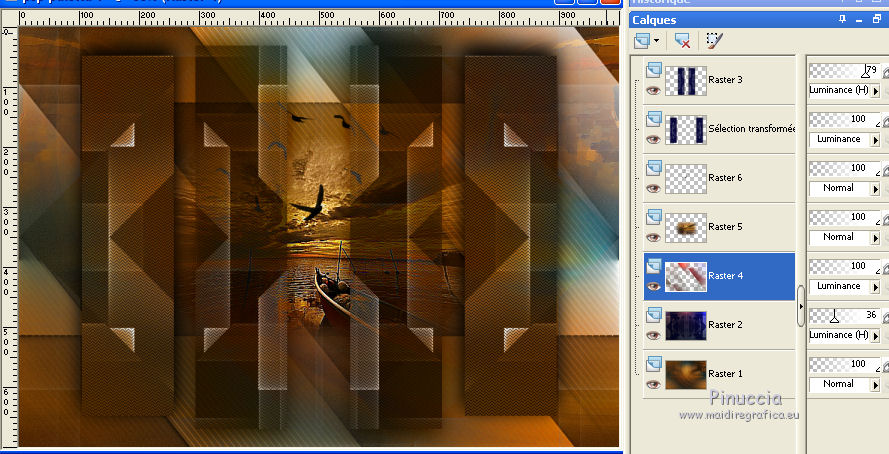The image size is (889, 454).
Task: Click the Raster 6 layer type icon
Action: point(654,167)
